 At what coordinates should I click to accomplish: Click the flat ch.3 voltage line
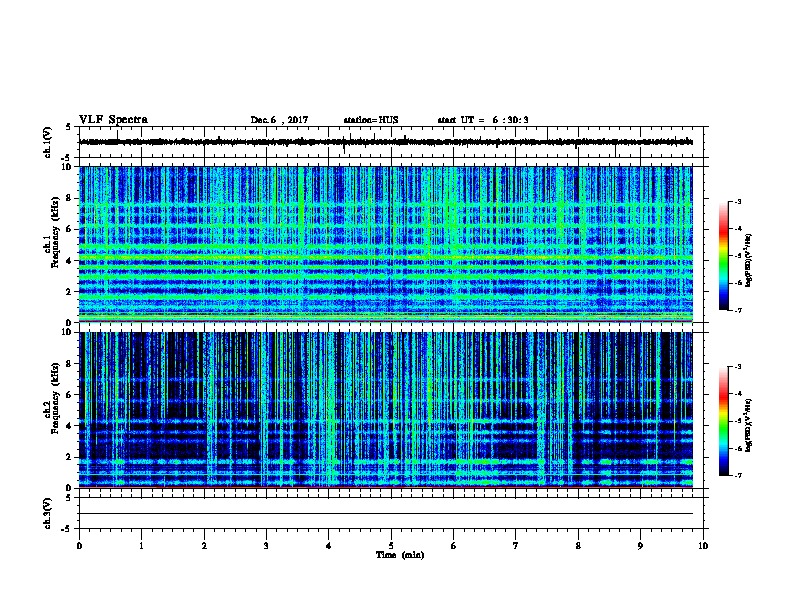[x=386, y=514]
